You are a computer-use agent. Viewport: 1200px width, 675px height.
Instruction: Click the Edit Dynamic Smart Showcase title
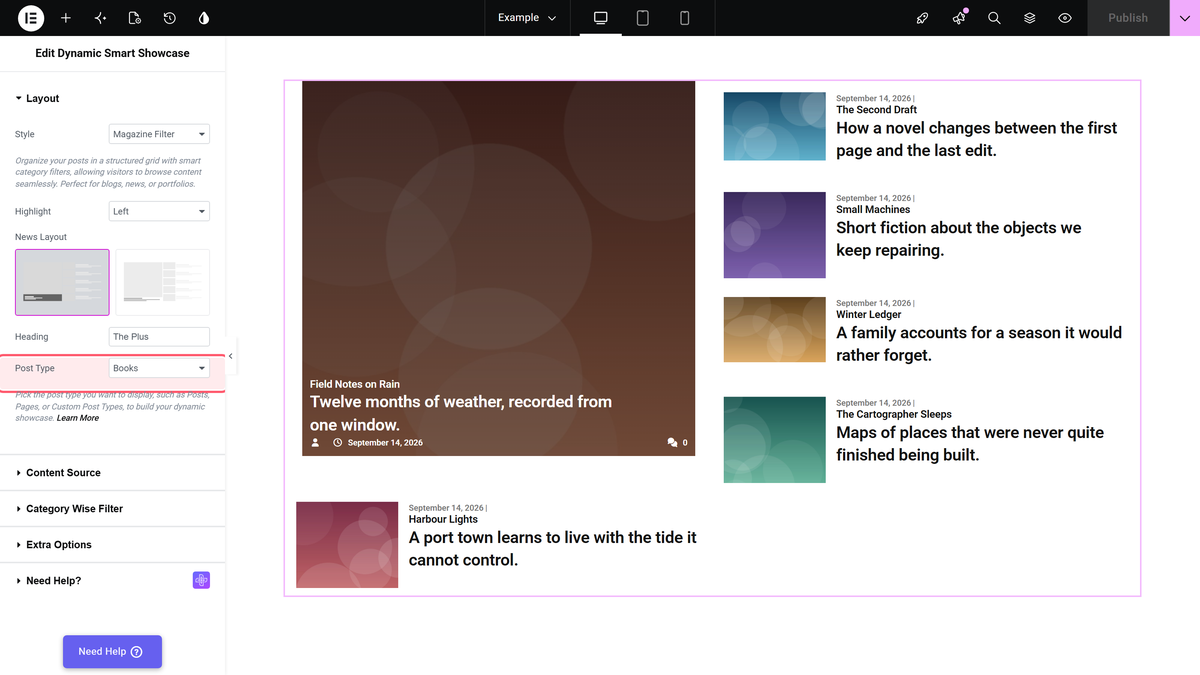coord(112,53)
